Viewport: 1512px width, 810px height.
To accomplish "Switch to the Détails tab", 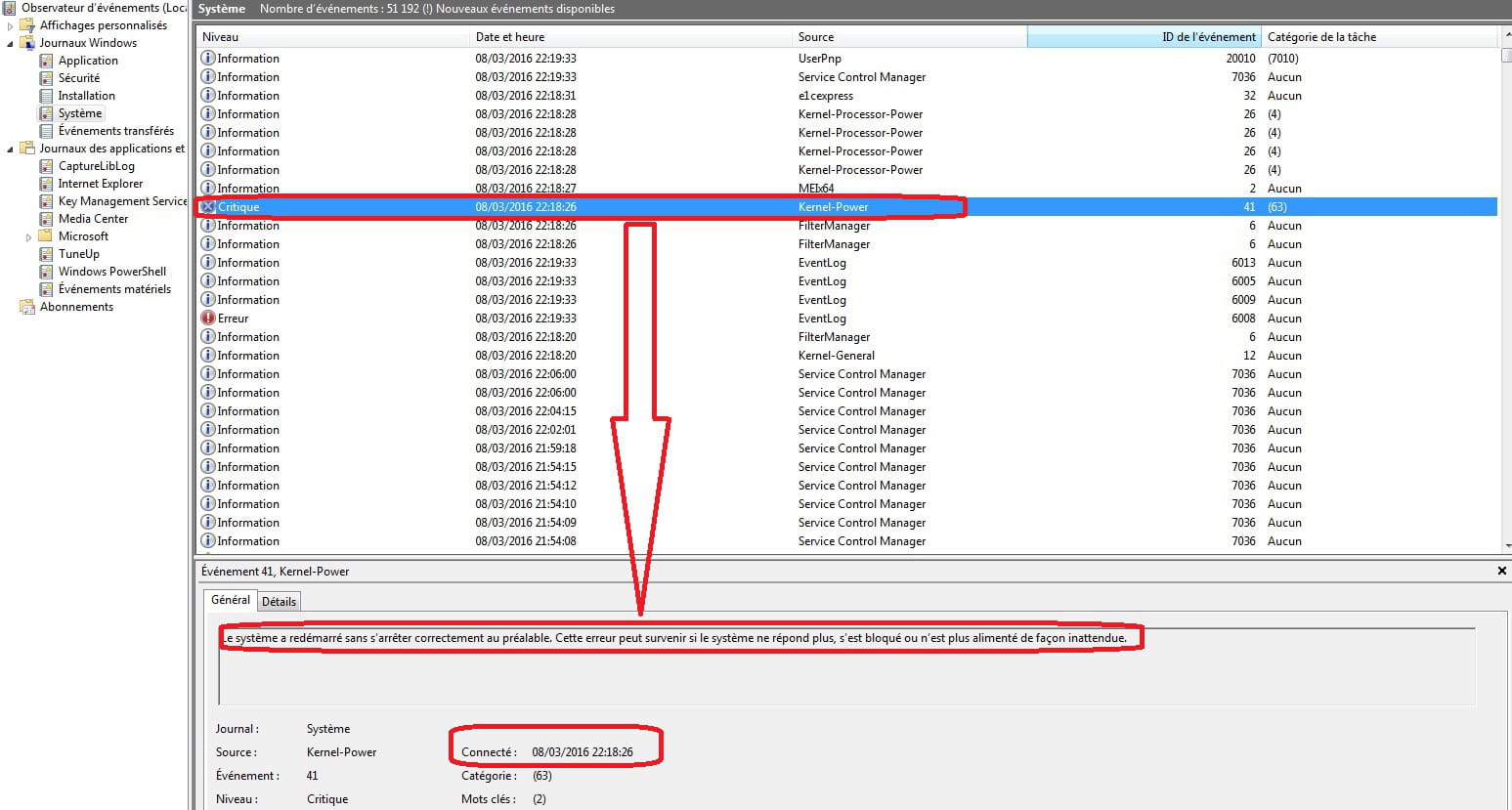I will [x=279, y=602].
